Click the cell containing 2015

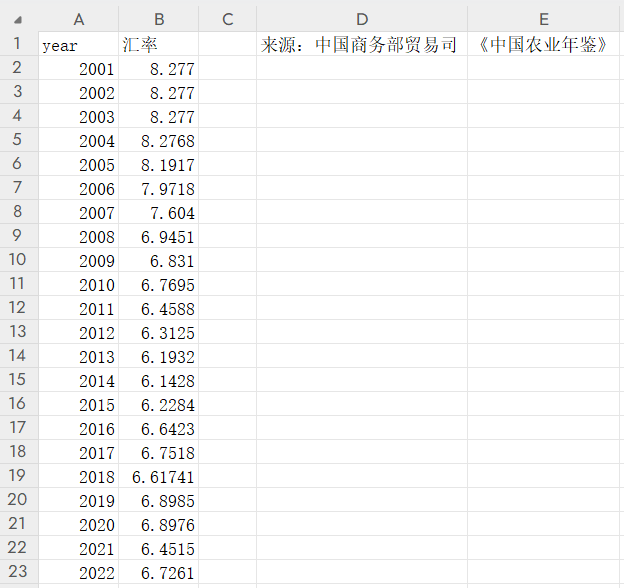(78, 404)
